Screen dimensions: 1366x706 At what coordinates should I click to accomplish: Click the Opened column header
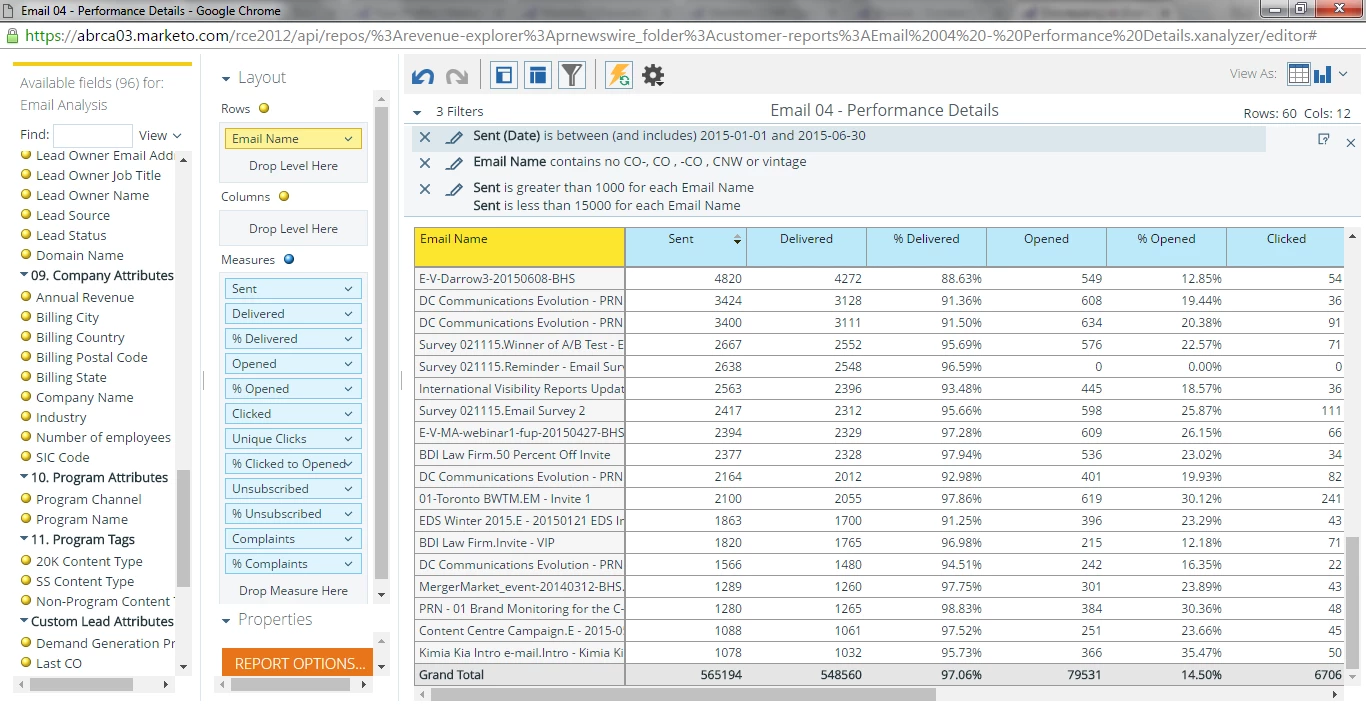tap(1046, 246)
